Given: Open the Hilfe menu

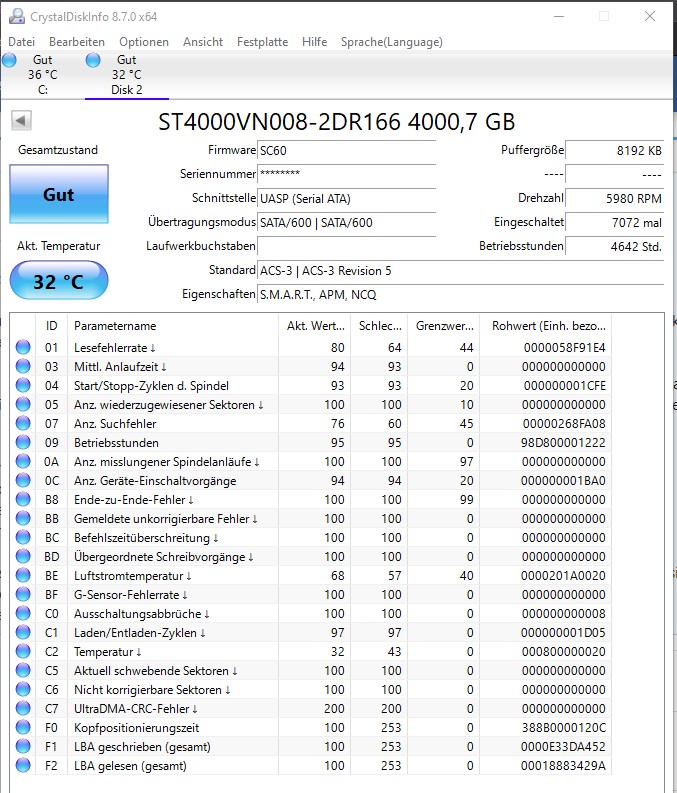Looking at the screenshot, I should pos(314,42).
